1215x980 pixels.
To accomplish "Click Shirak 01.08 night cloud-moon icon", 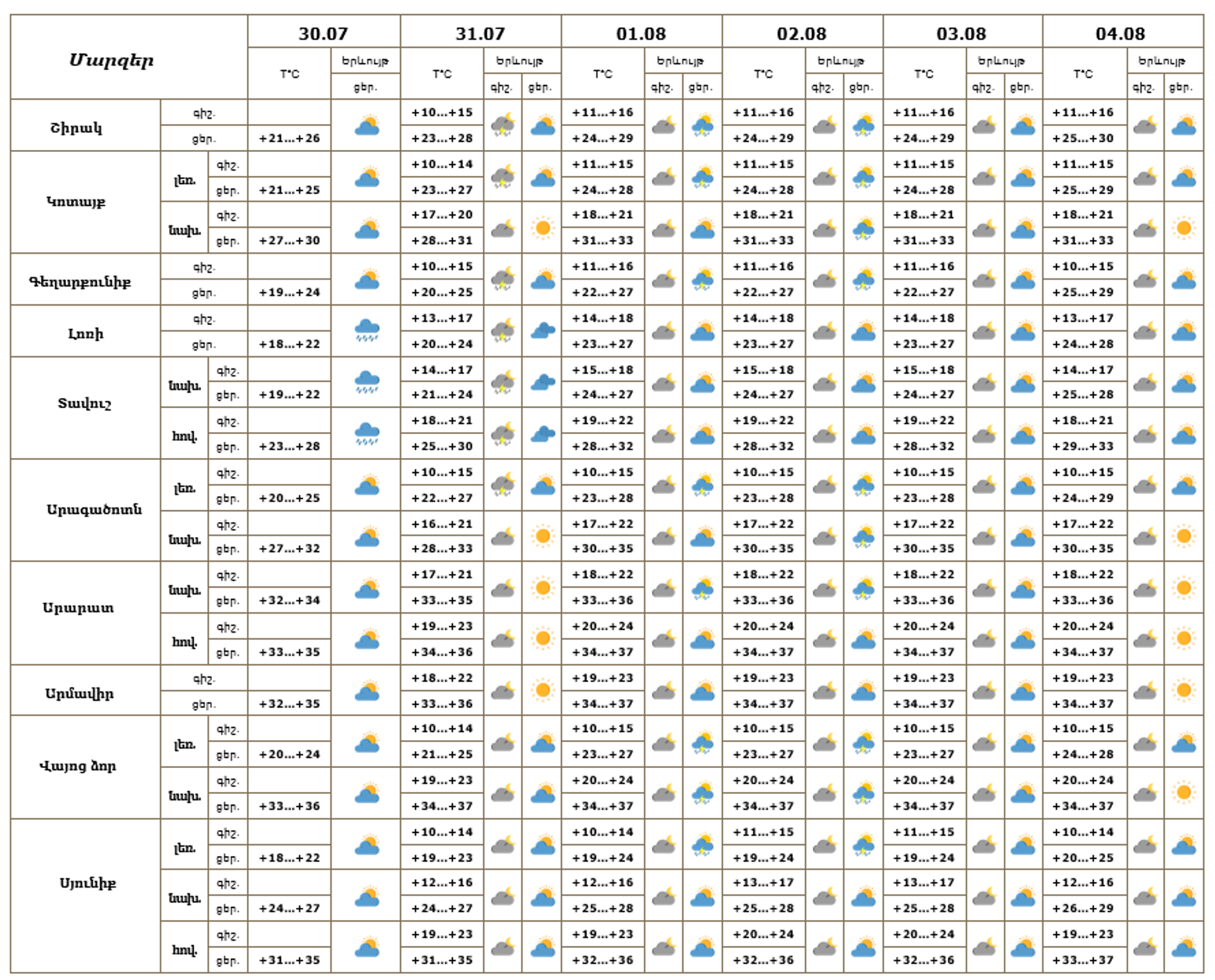I will click(664, 125).
